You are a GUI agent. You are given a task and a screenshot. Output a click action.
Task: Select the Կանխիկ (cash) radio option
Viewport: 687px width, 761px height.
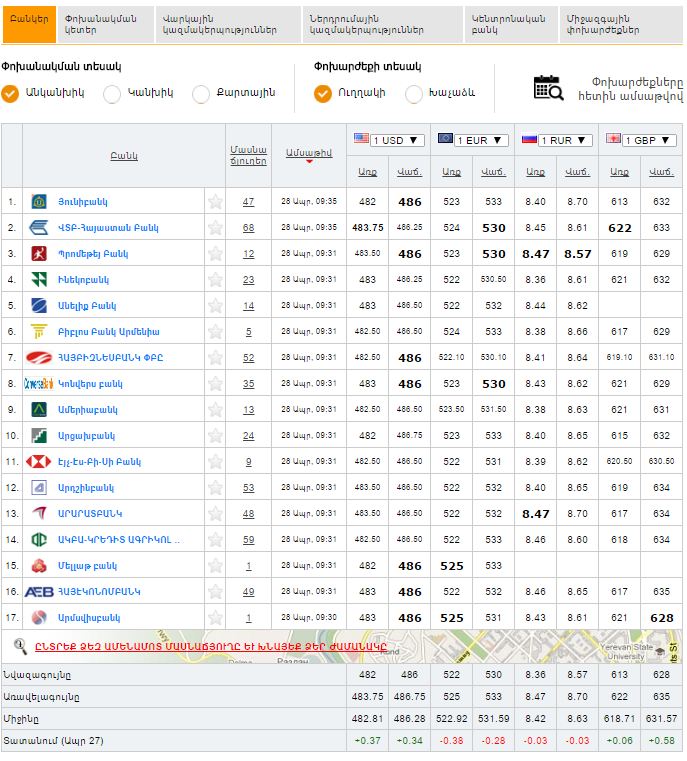pyautogui.click(x=112, y=94)
